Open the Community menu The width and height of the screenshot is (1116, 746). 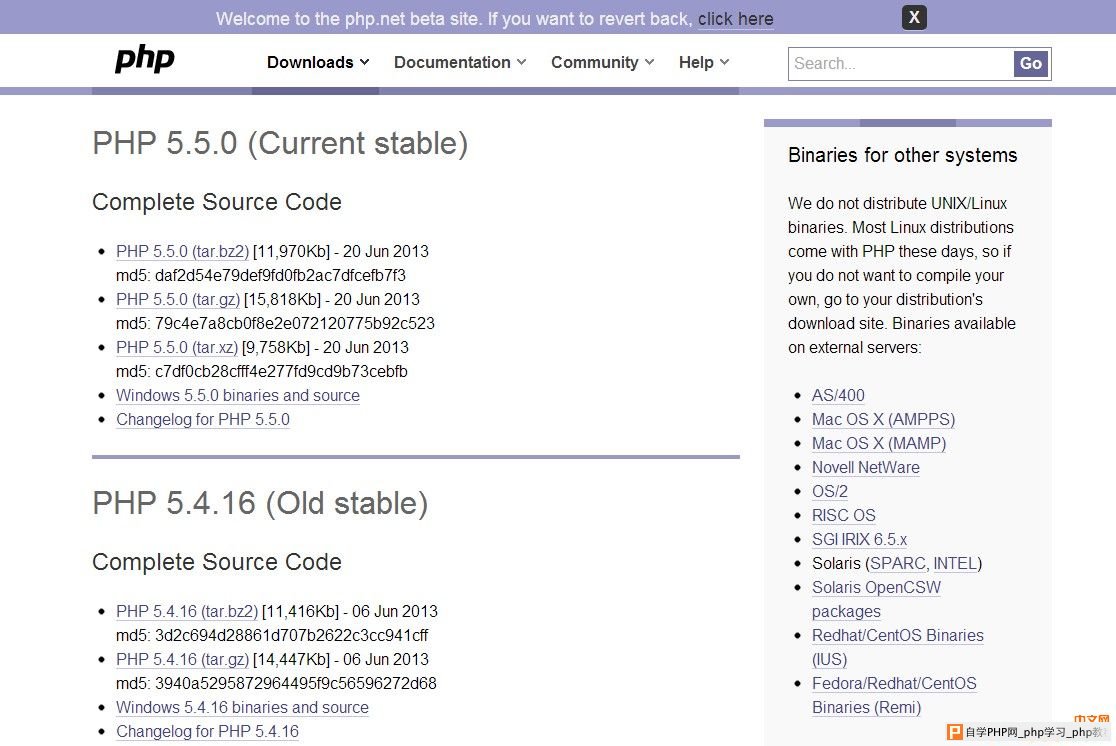[x=602, y=63]
